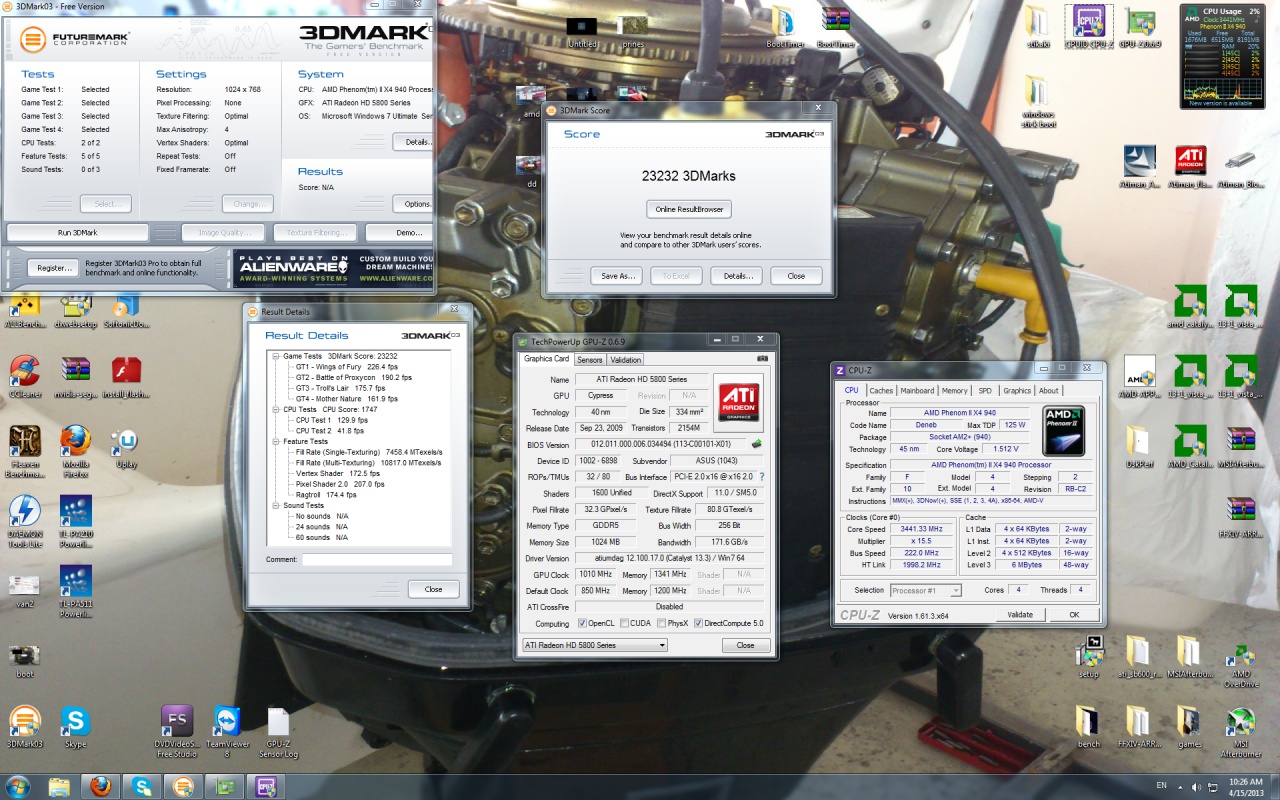Collapse the Feature Tests tree node
Viewport: 1280px width, 800px height.
pyautogui.click(x=276, y=441)
